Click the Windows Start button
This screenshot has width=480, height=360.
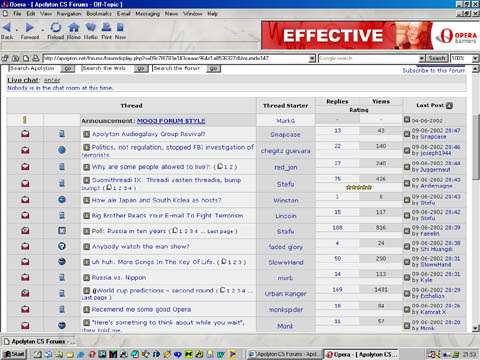pyautogui.click(x=13, y=354)
